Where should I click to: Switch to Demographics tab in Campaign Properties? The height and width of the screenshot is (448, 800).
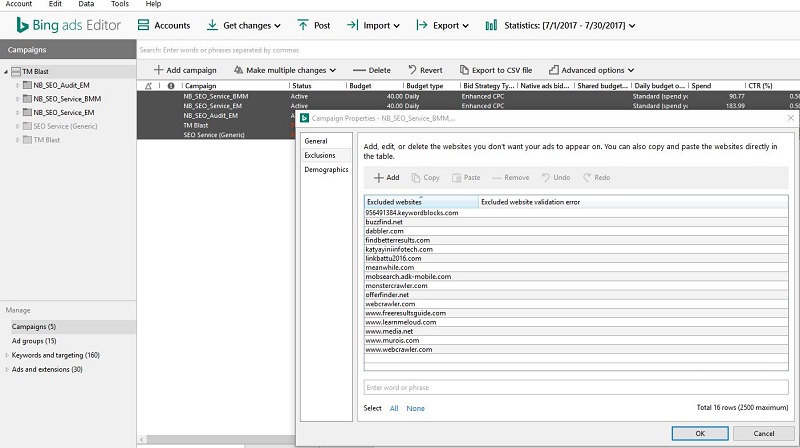pyautogui.click(x=326, y=169)
